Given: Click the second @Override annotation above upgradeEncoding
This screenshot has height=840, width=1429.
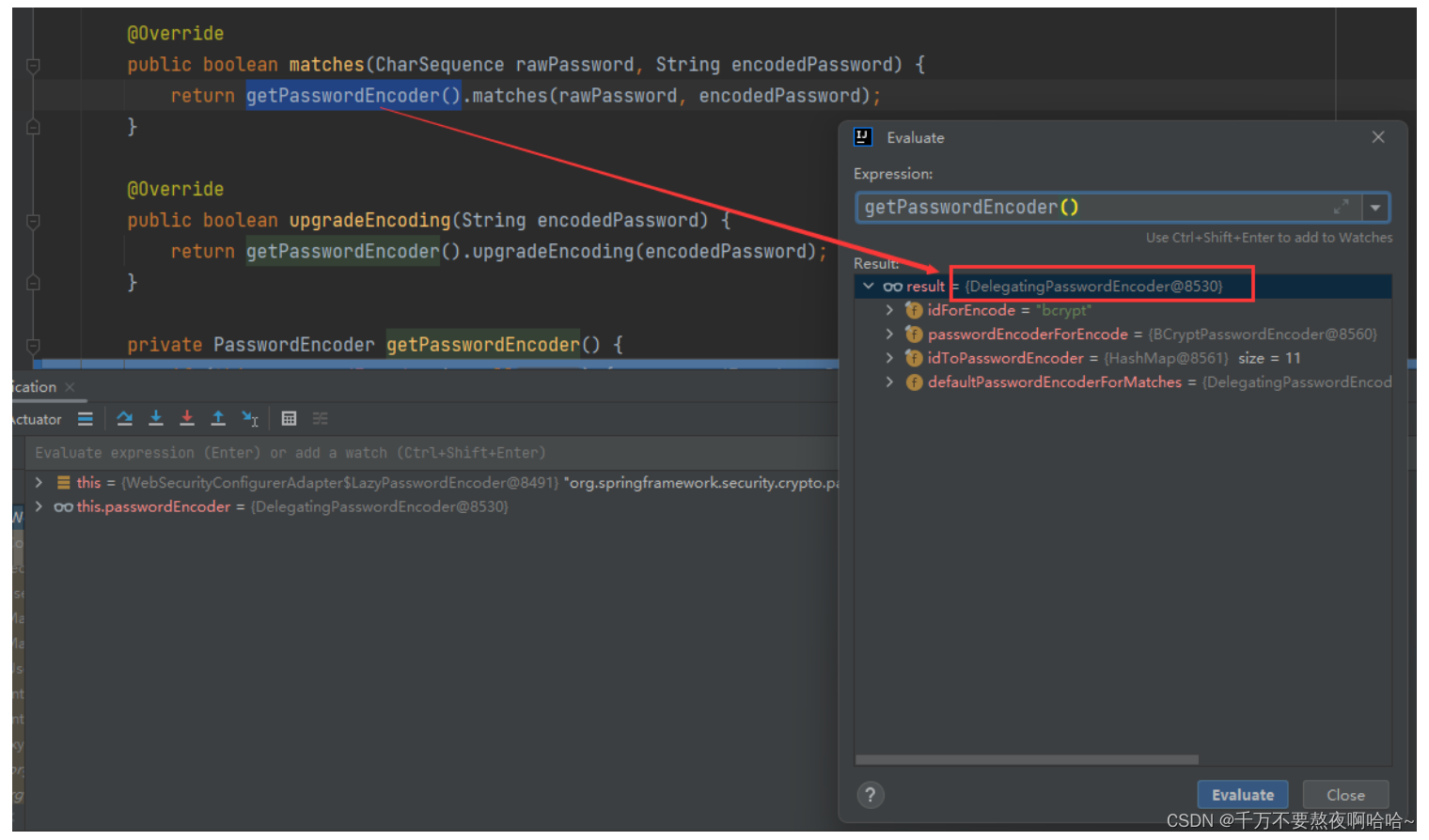Looking at the screenshot, I should pyautogui.click(x=176, y=190).
